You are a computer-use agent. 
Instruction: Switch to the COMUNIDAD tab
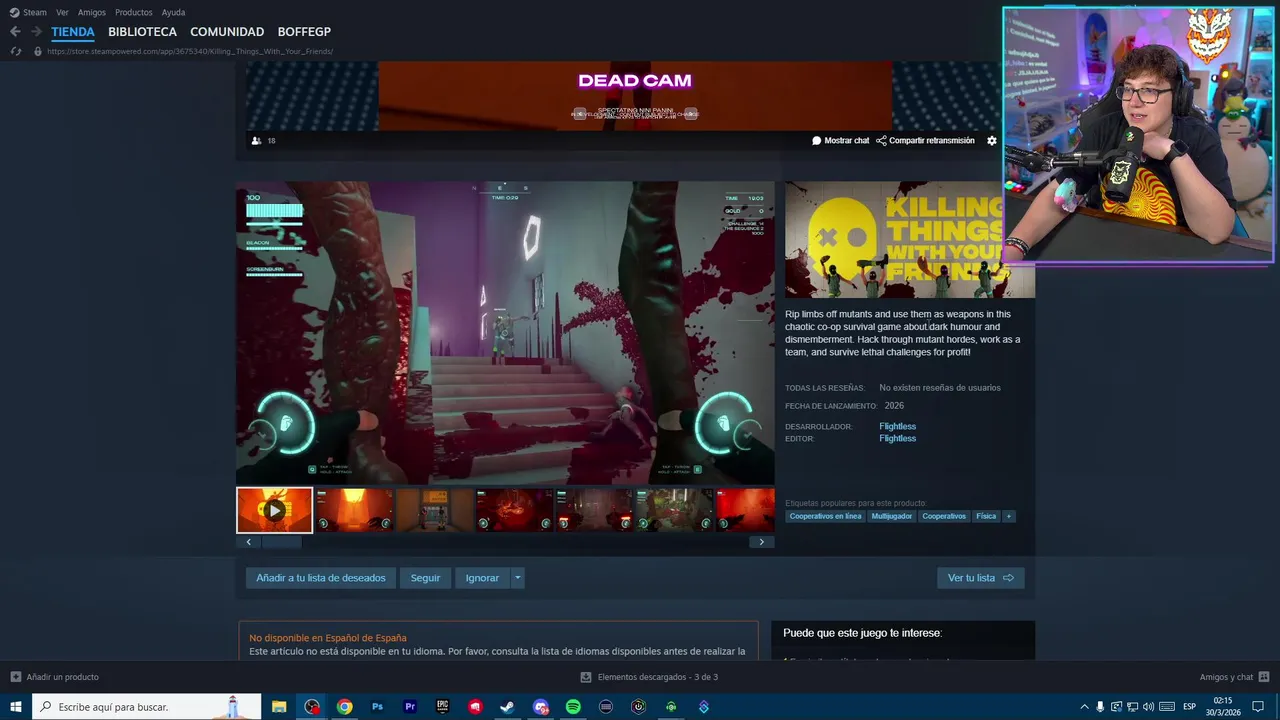click(x=227, y=32)
